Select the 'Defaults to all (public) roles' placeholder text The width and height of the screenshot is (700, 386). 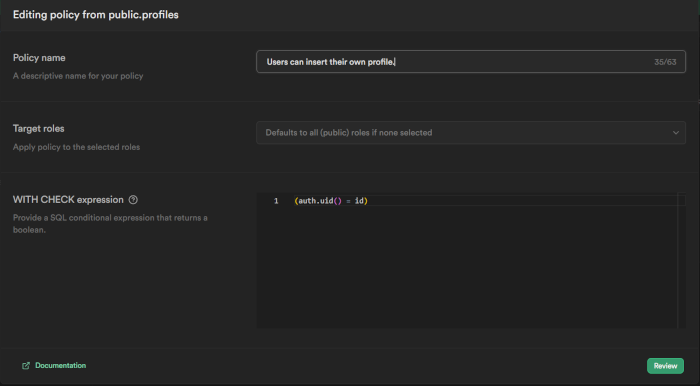click(349, 133)
